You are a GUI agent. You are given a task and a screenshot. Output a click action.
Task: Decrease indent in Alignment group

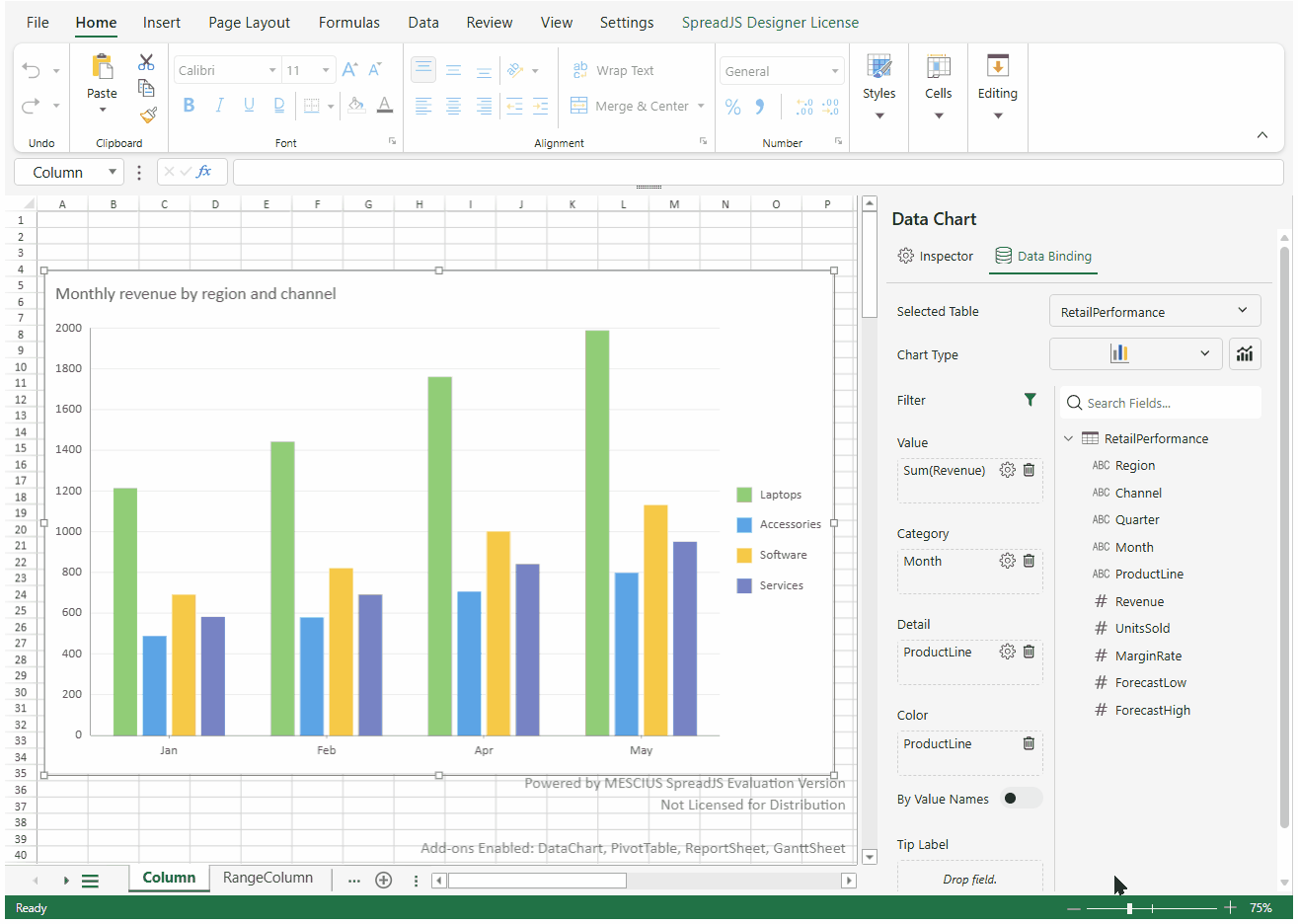514,106
